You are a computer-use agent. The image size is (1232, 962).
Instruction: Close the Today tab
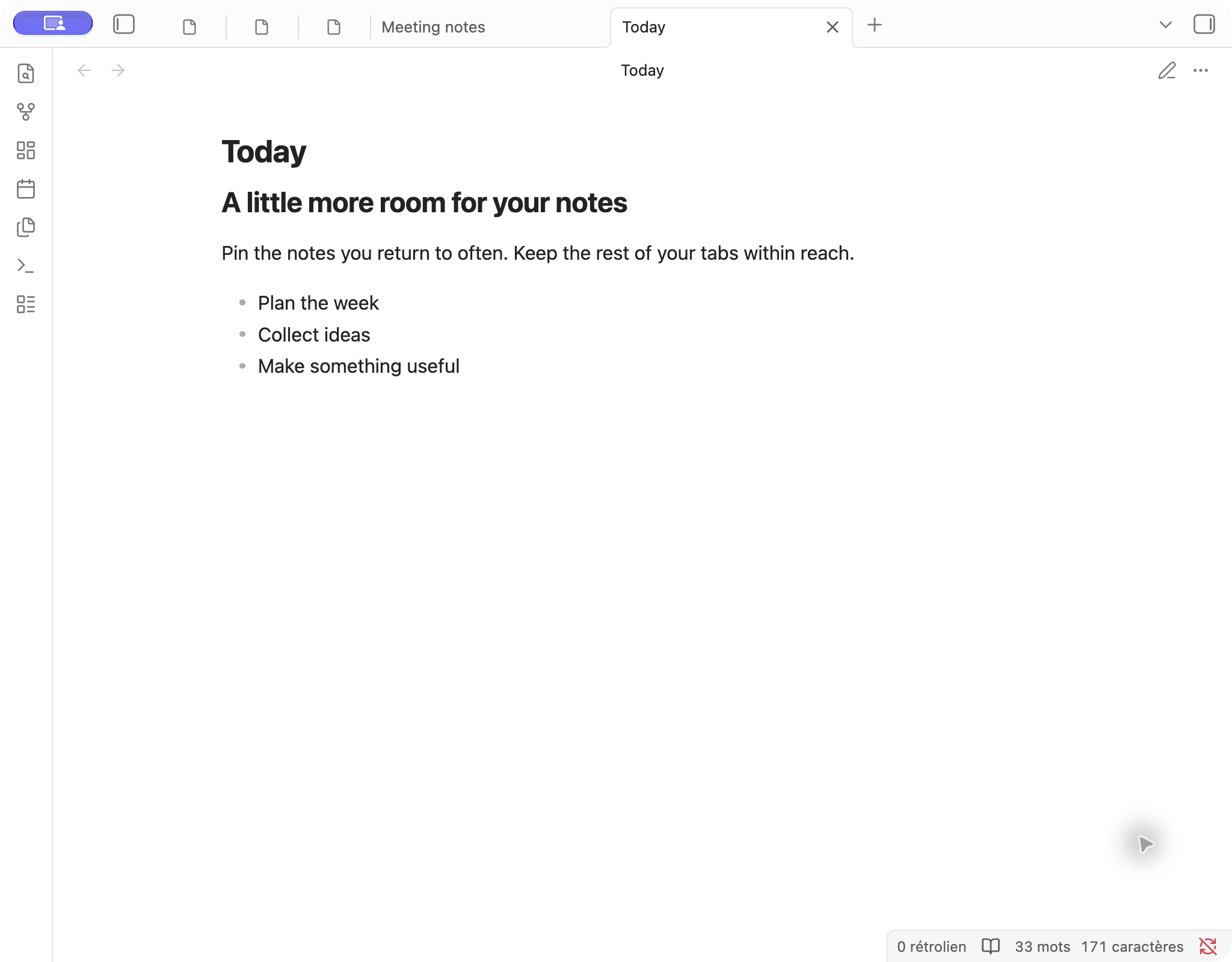833,27
